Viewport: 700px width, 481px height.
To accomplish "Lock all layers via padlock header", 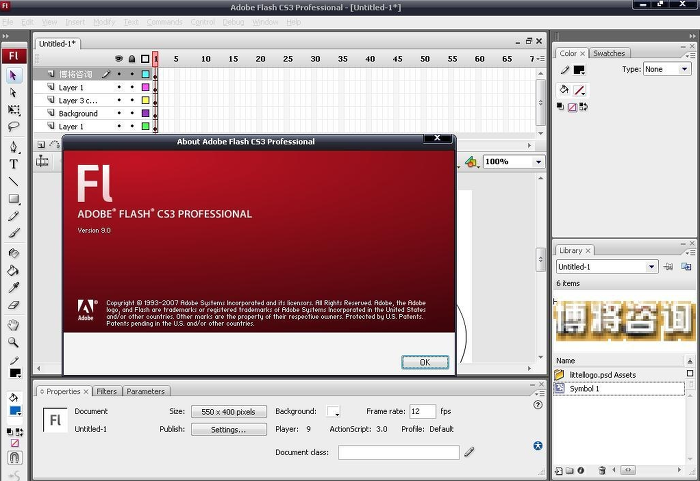I will coord(132,59).
